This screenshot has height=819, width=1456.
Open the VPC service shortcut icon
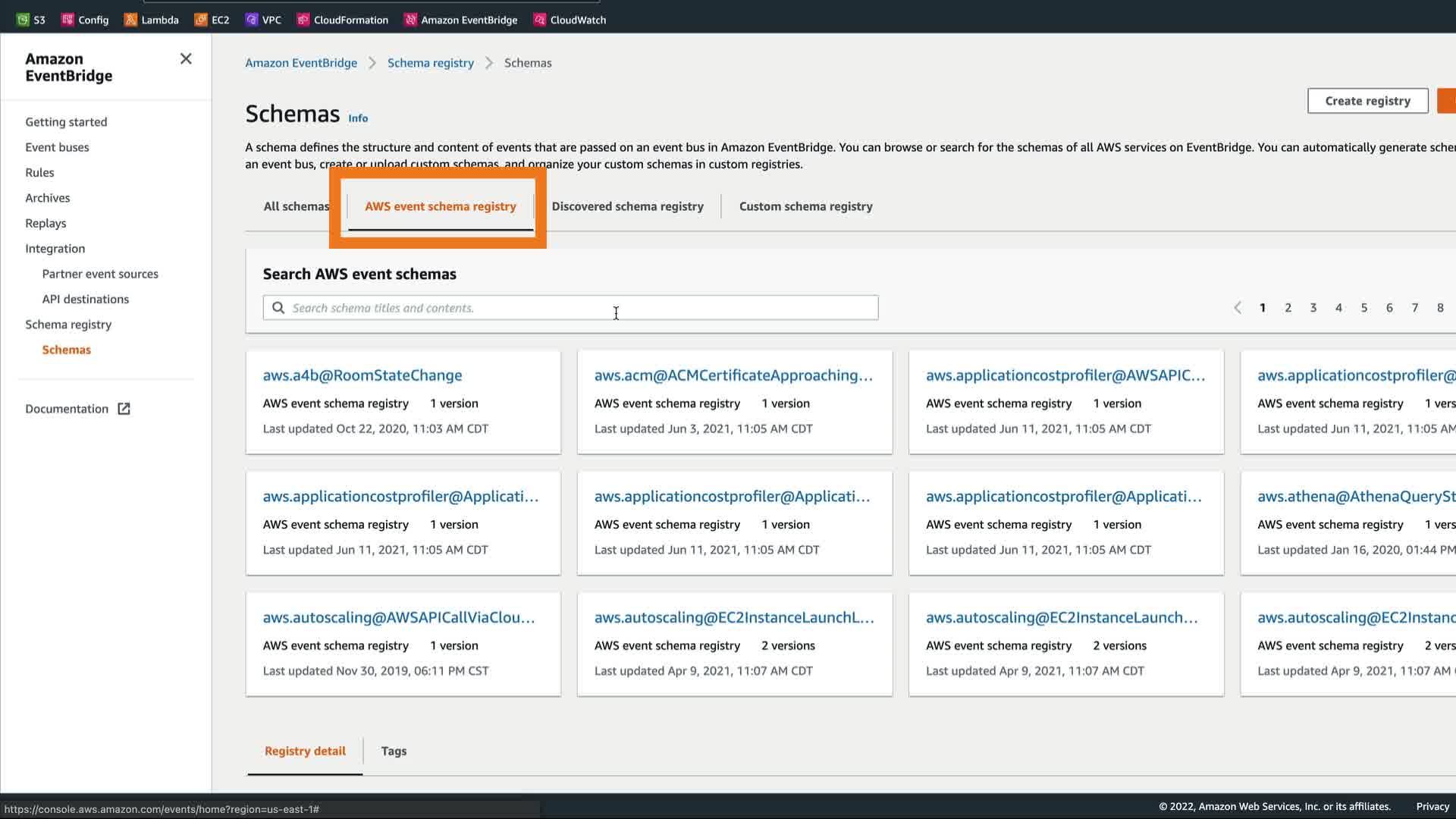coord(252,20)
